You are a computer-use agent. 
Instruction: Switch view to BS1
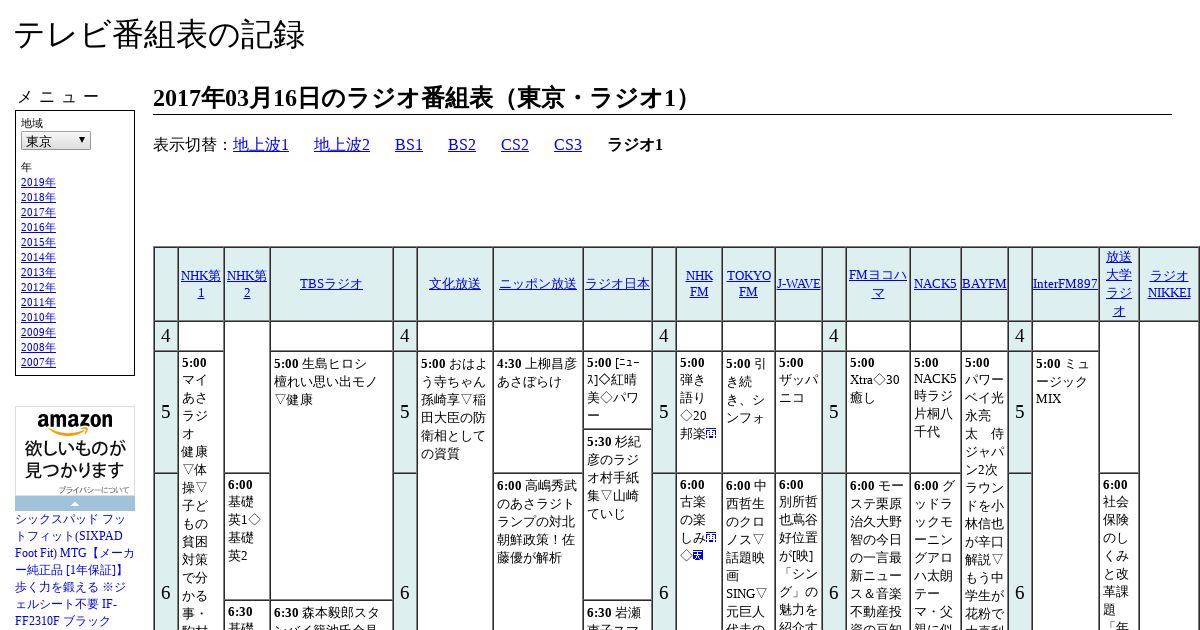[409, 145]
